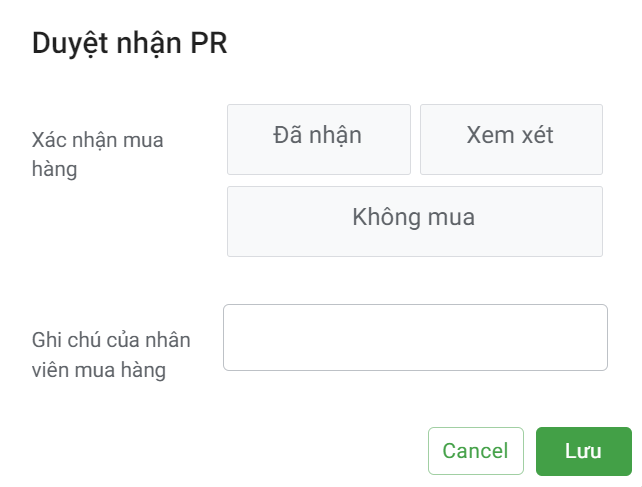Save the PR approval with "Lưu"
This screenshot has width=642, height=487.
click(583, 451)
